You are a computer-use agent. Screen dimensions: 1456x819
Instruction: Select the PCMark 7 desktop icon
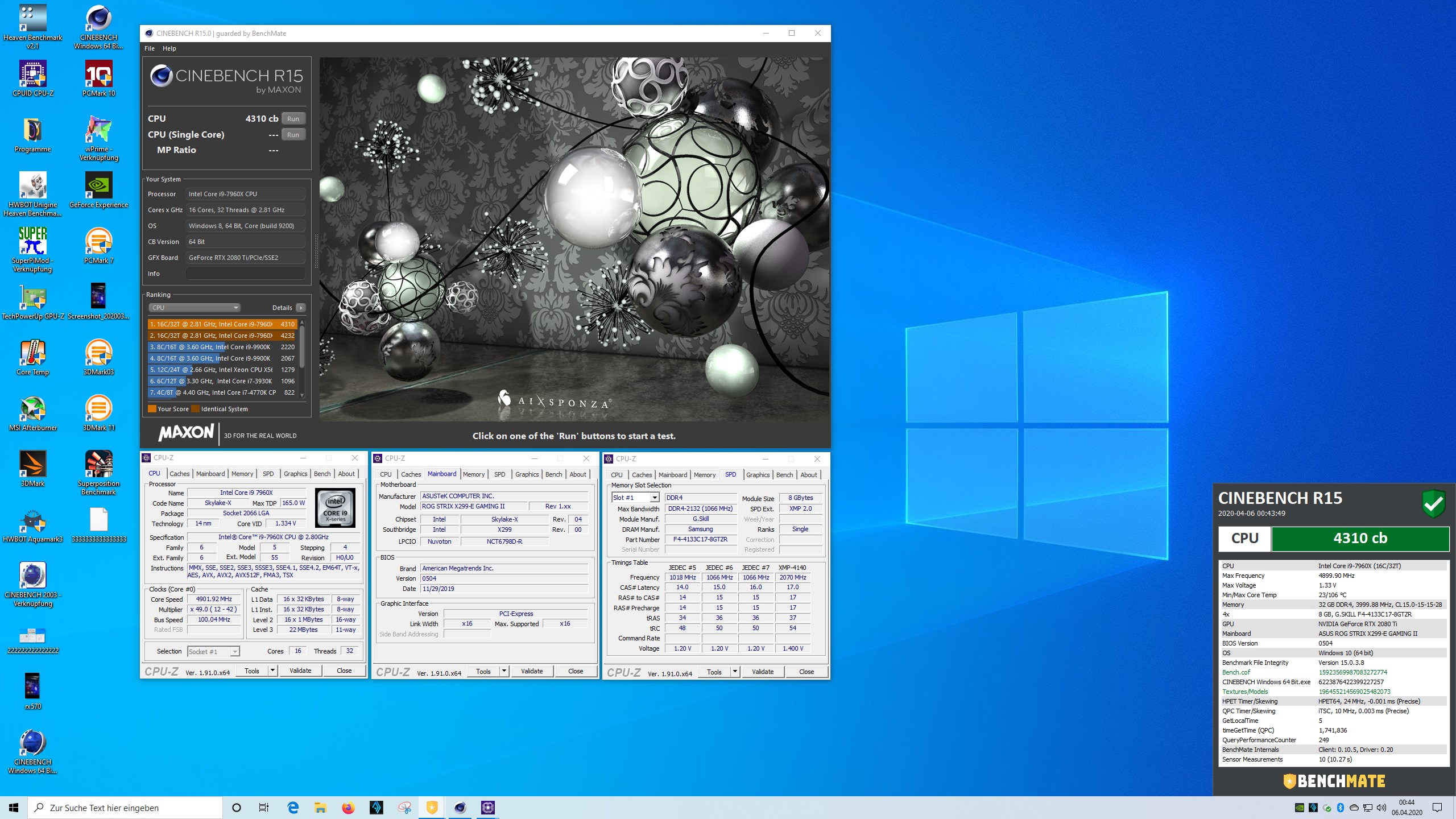click(99, 246)
